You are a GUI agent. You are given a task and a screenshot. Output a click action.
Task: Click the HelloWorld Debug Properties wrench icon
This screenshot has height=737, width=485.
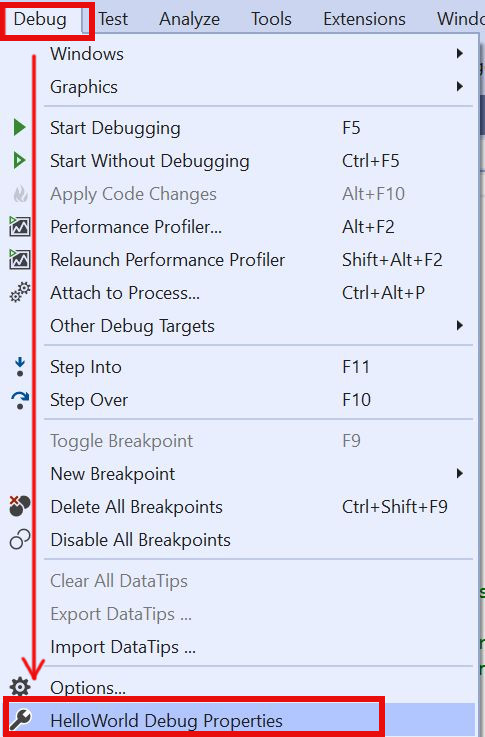(21, 719)
